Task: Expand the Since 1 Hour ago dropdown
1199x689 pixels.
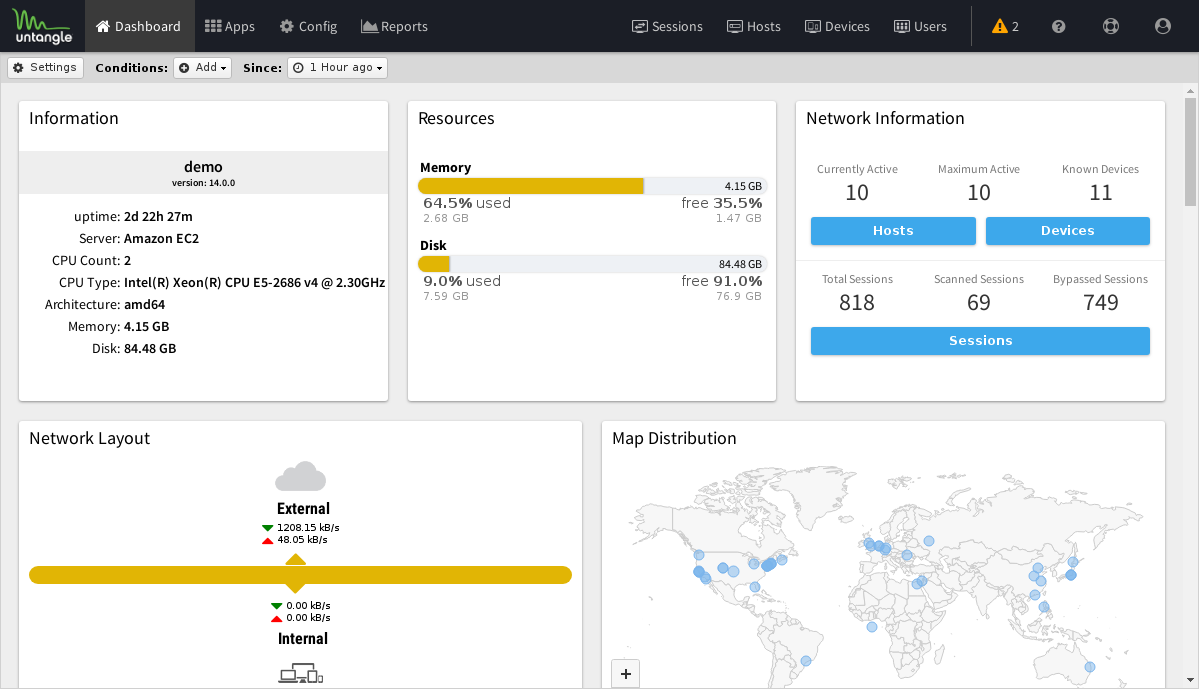Action: pyautogui.click(x=337, y=67)
